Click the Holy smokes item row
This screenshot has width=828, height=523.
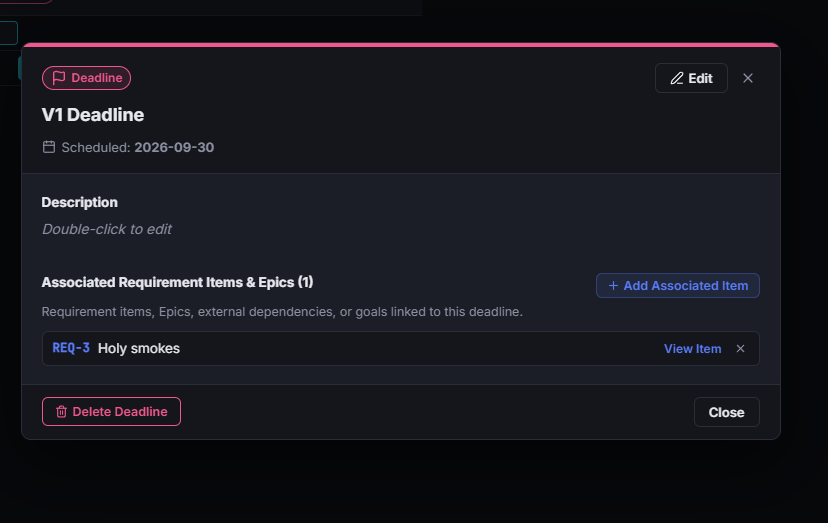tap(401, 349)
